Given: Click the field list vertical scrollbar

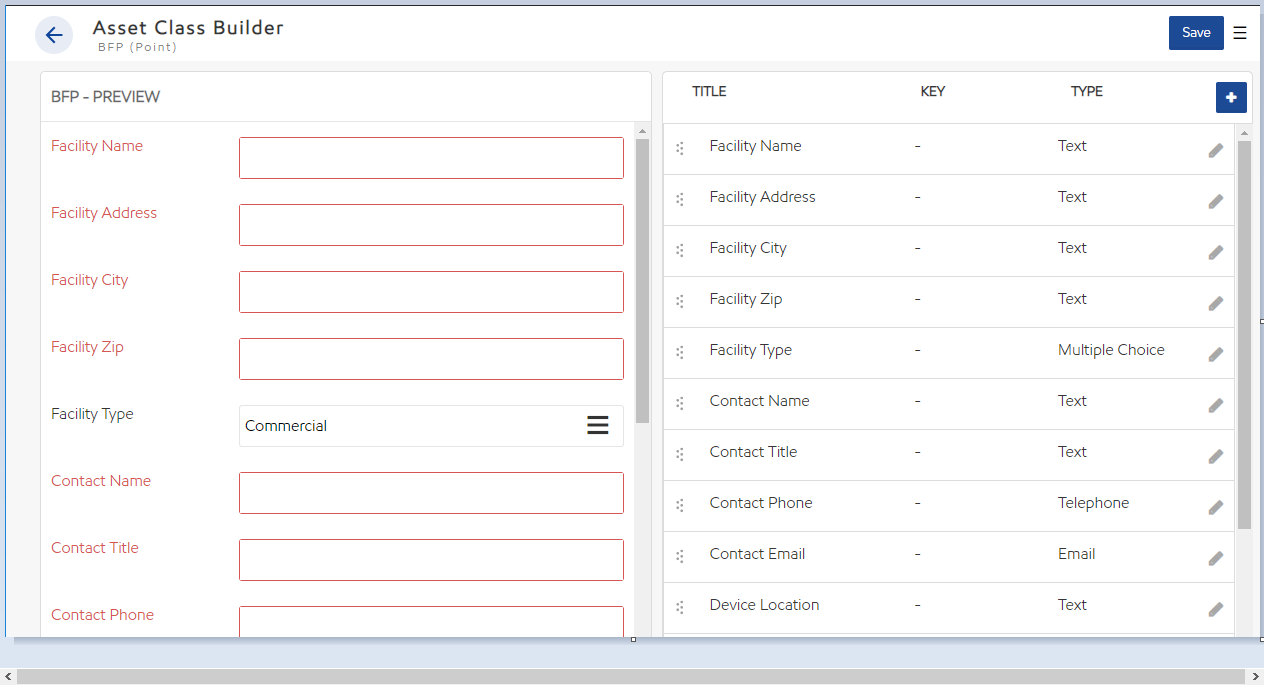Looking at the screenshot, I should coord(1244,335).
